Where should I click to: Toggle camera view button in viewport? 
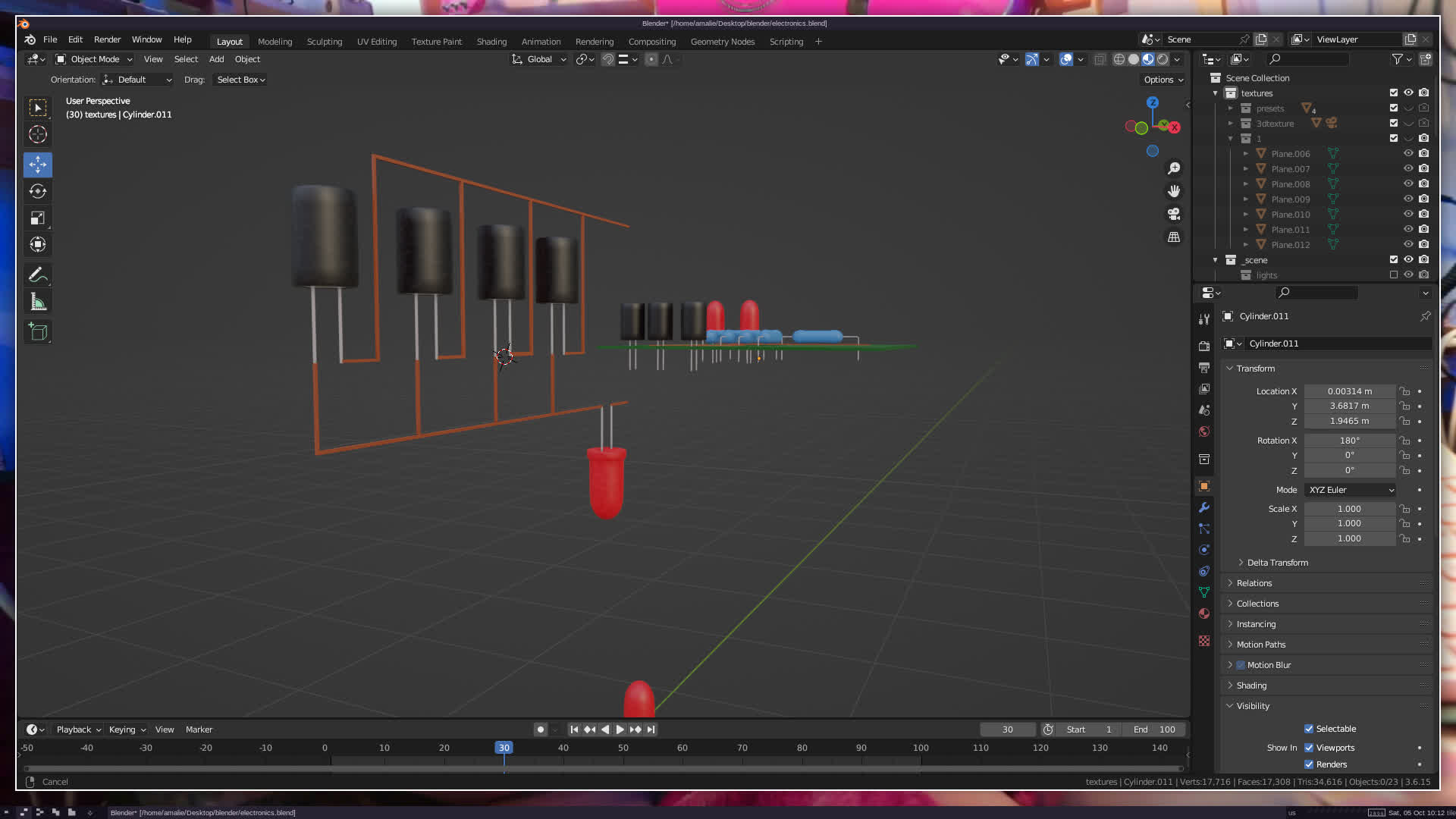(x=1174, y=215)
